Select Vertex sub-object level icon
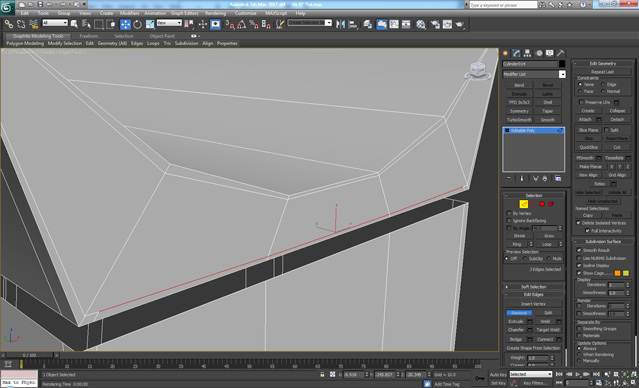639x388 pixels. pos(515,204)
